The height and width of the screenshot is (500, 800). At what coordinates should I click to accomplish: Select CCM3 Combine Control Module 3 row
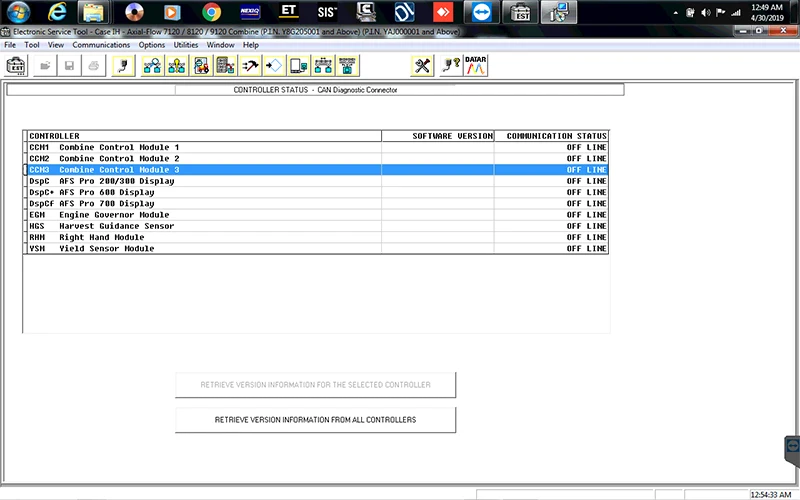pyautogui.click(x=316, y=170)
